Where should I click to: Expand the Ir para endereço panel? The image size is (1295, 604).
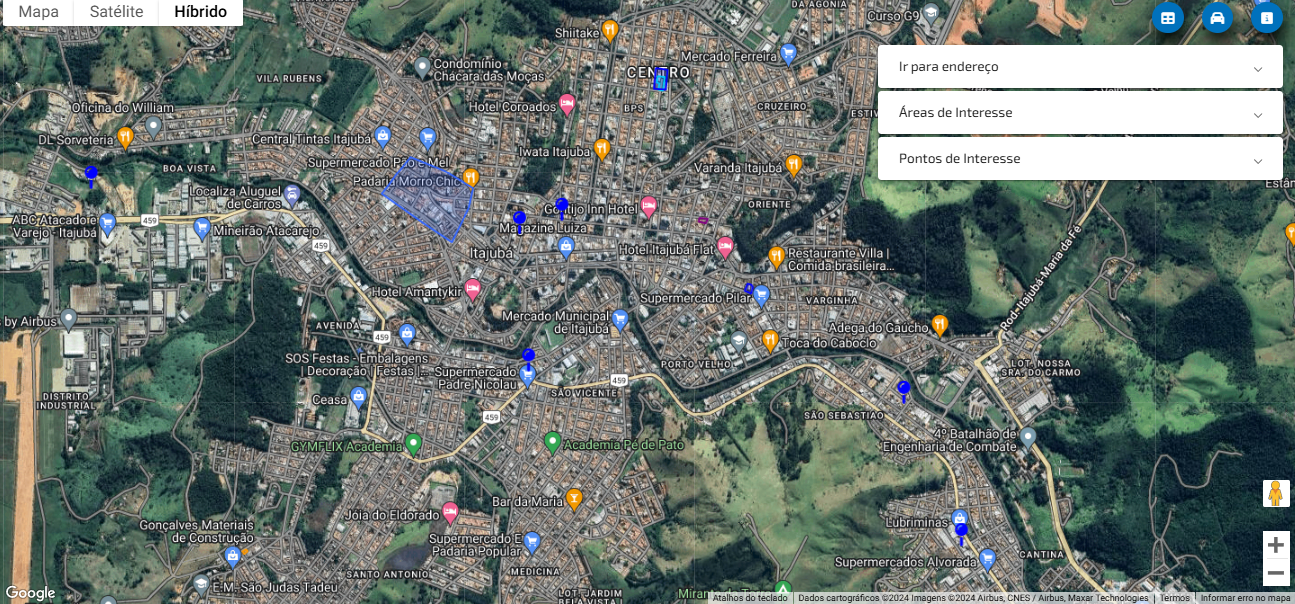(1080, 66)
